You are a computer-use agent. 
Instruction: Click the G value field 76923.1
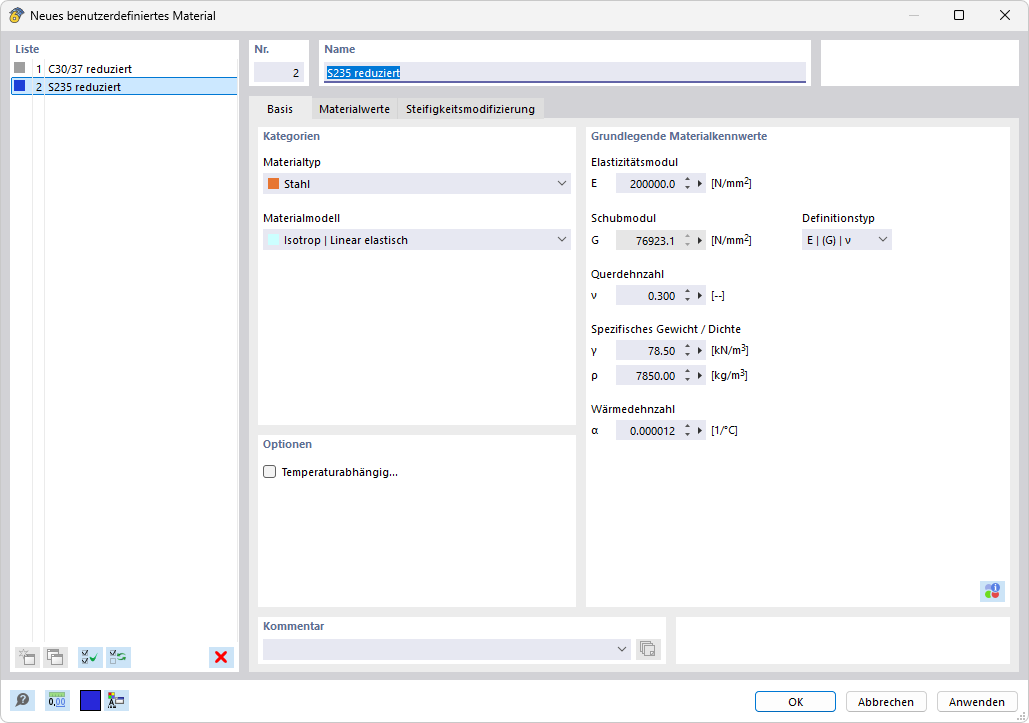pyautogui.click(x=648, y=240)
